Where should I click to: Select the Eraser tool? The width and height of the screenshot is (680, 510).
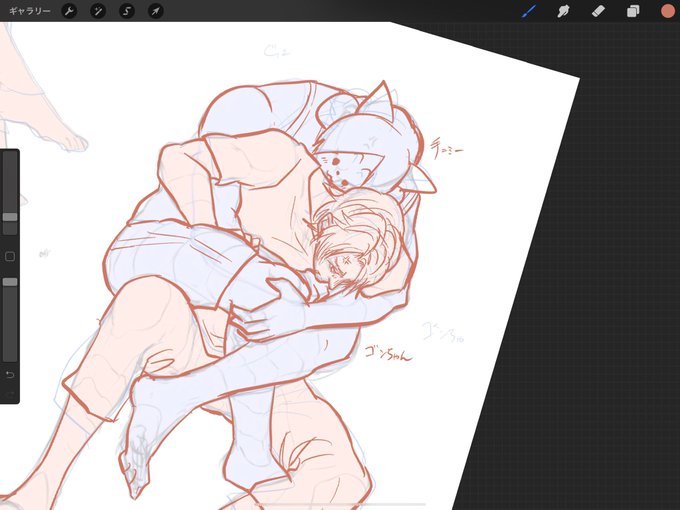(x=598, y=11)
